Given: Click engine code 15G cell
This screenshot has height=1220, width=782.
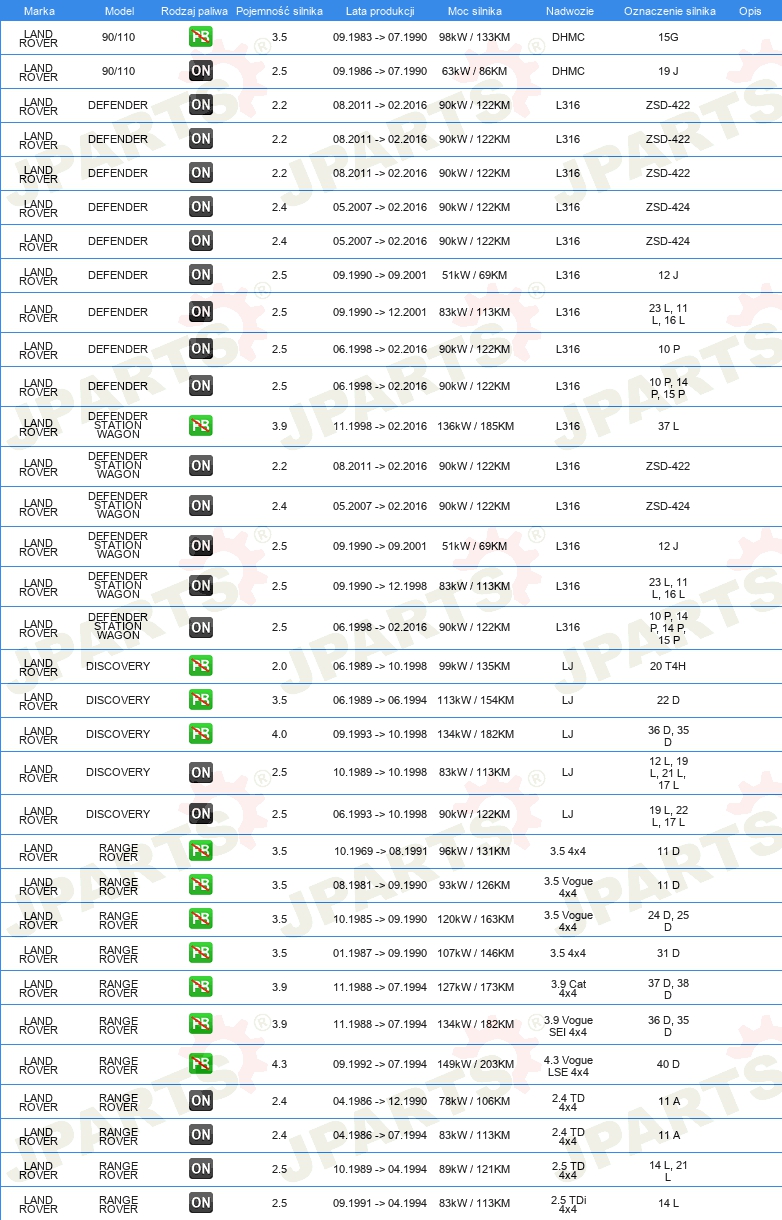Looking at the screenshot, I should (x=668, y=37).
